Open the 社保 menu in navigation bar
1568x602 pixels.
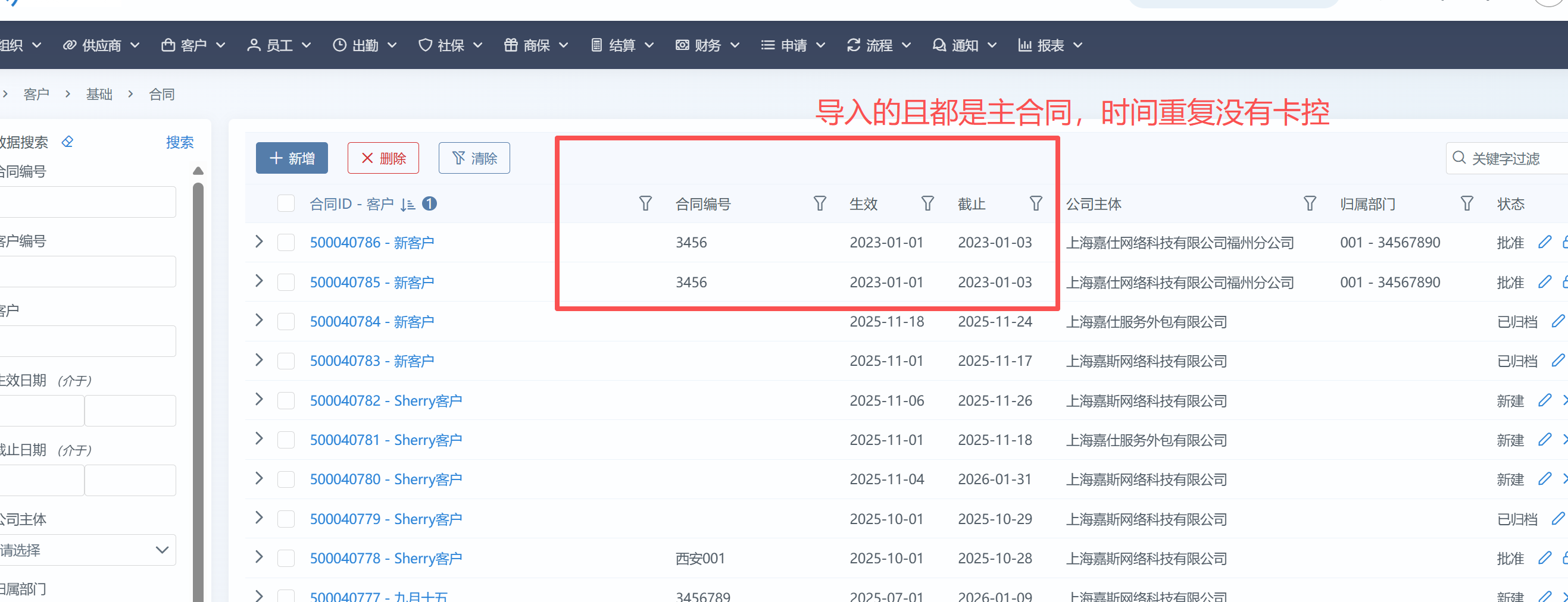tap(451, 45)
